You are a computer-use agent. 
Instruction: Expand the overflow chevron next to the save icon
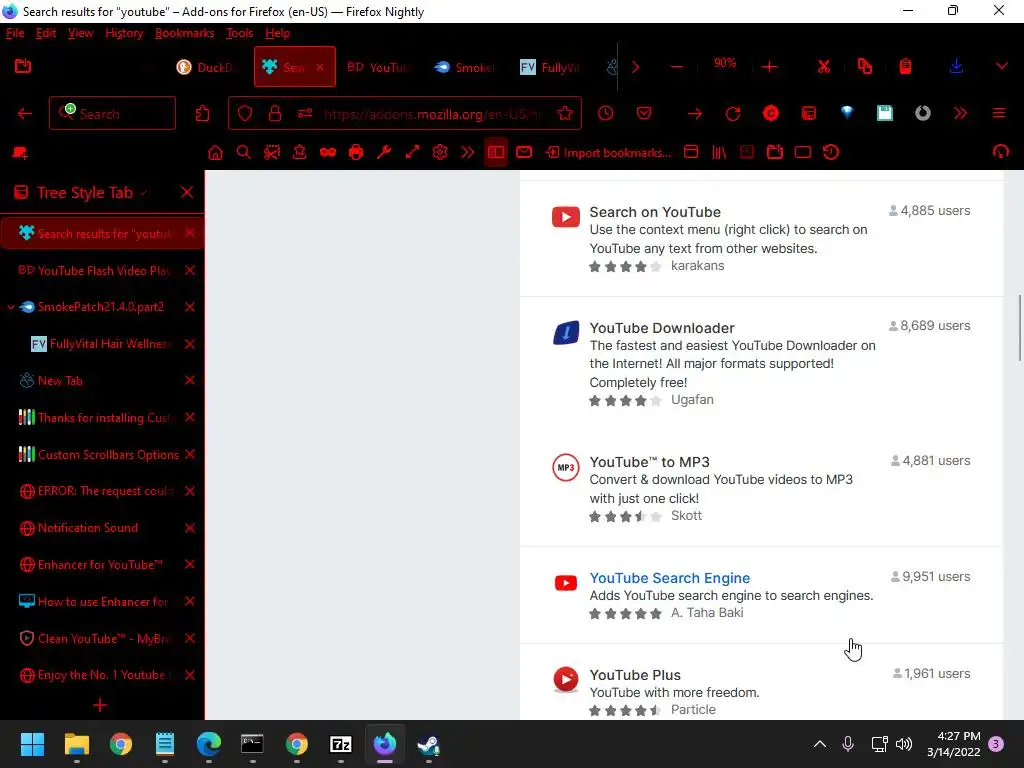(x=960, y=114)
